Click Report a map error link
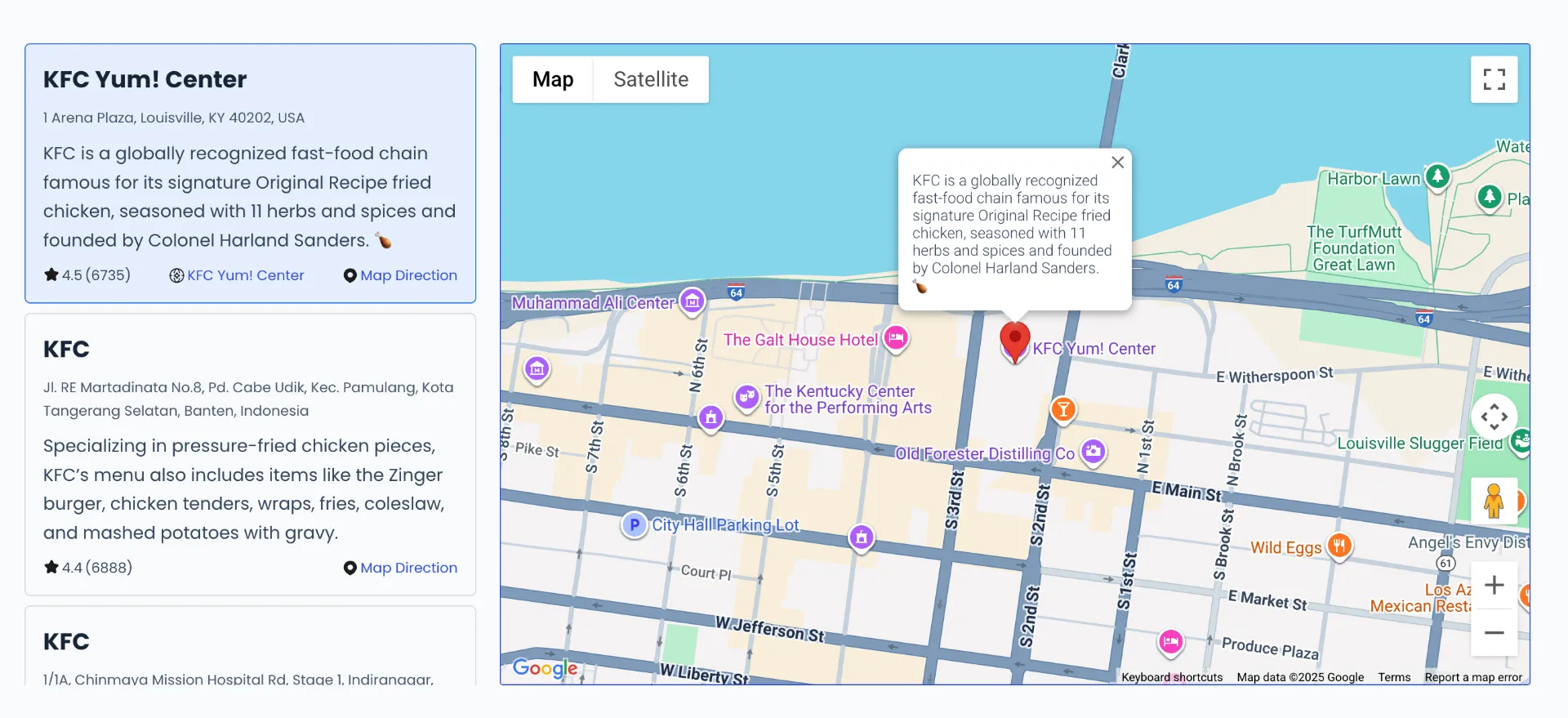The height and width of the screenshot is (718, 1568). 1473,677
